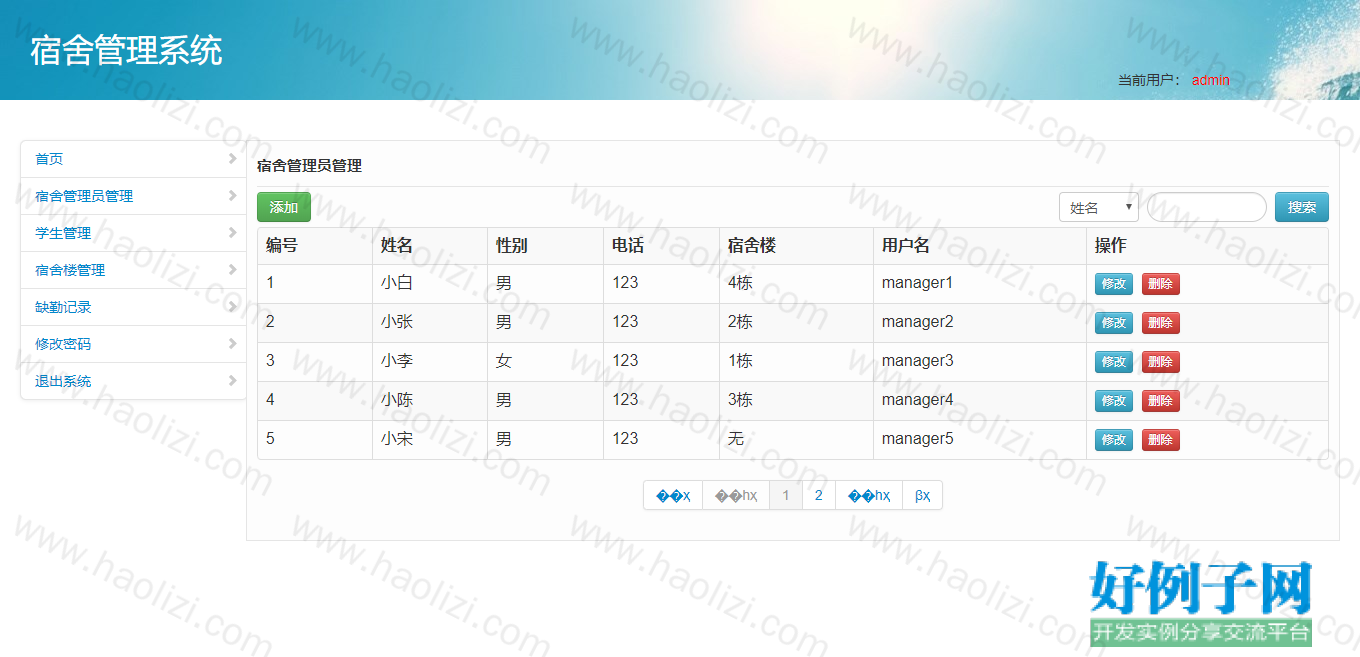Screen dimensions: 1360x657
Task: Go to page 2 in pagination
Action: (819, 496)
